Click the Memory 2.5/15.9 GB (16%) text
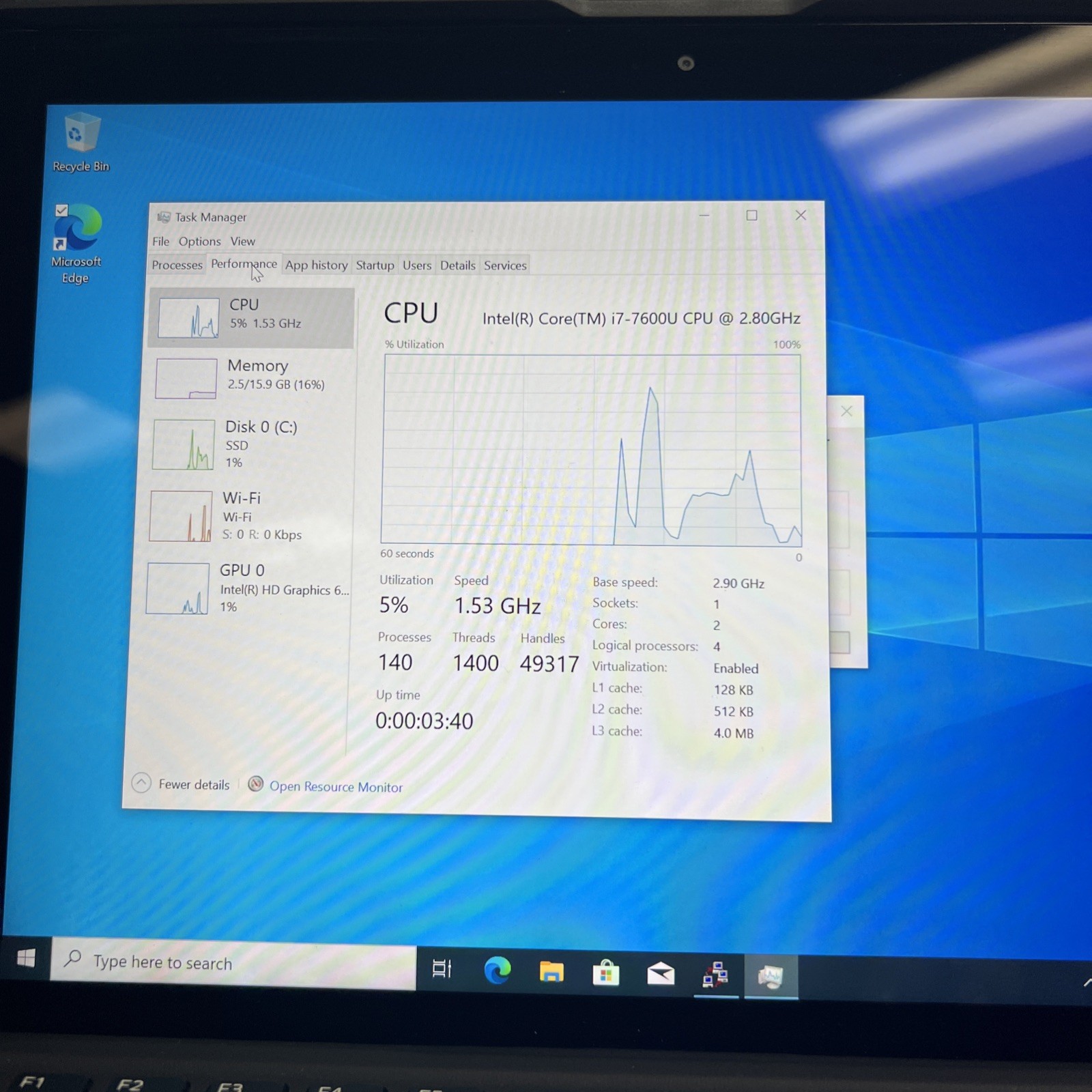 point(276,384)
